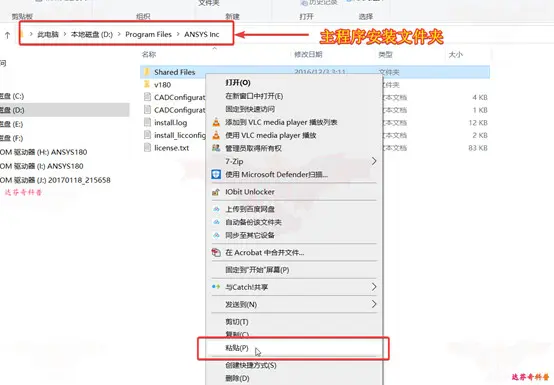Sort by 名称 column header
This screenshot has width=554, height=385.
(149, 54)
